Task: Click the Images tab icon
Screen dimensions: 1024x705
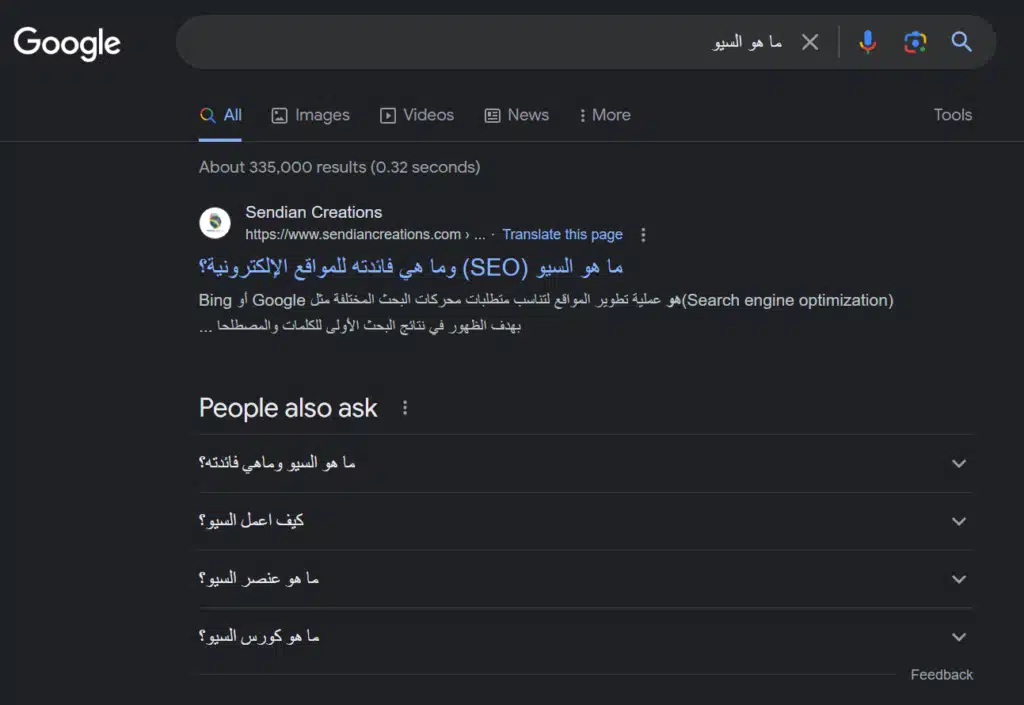Action: click(x=277, y=115)
